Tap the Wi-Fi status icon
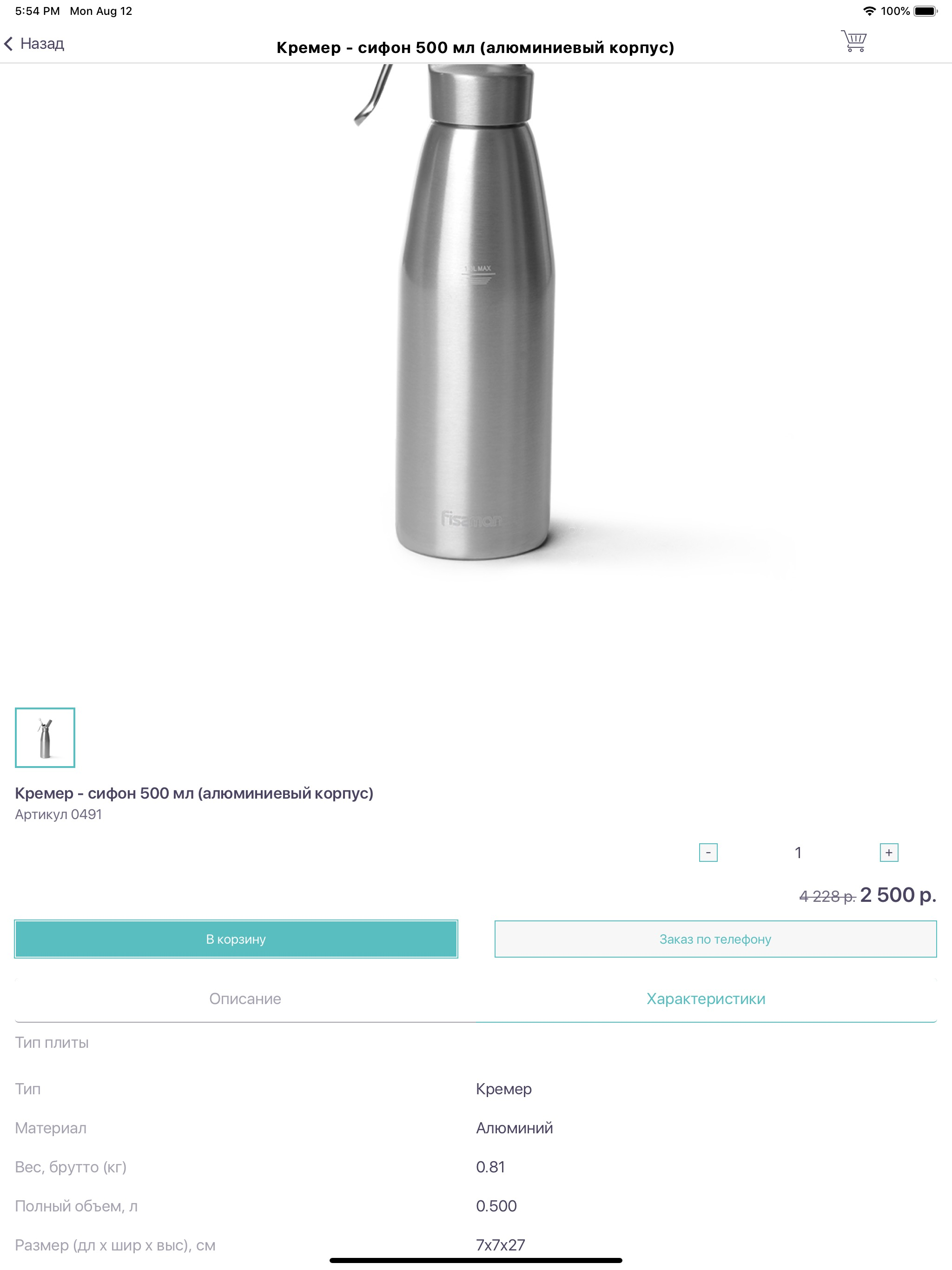 869,11
